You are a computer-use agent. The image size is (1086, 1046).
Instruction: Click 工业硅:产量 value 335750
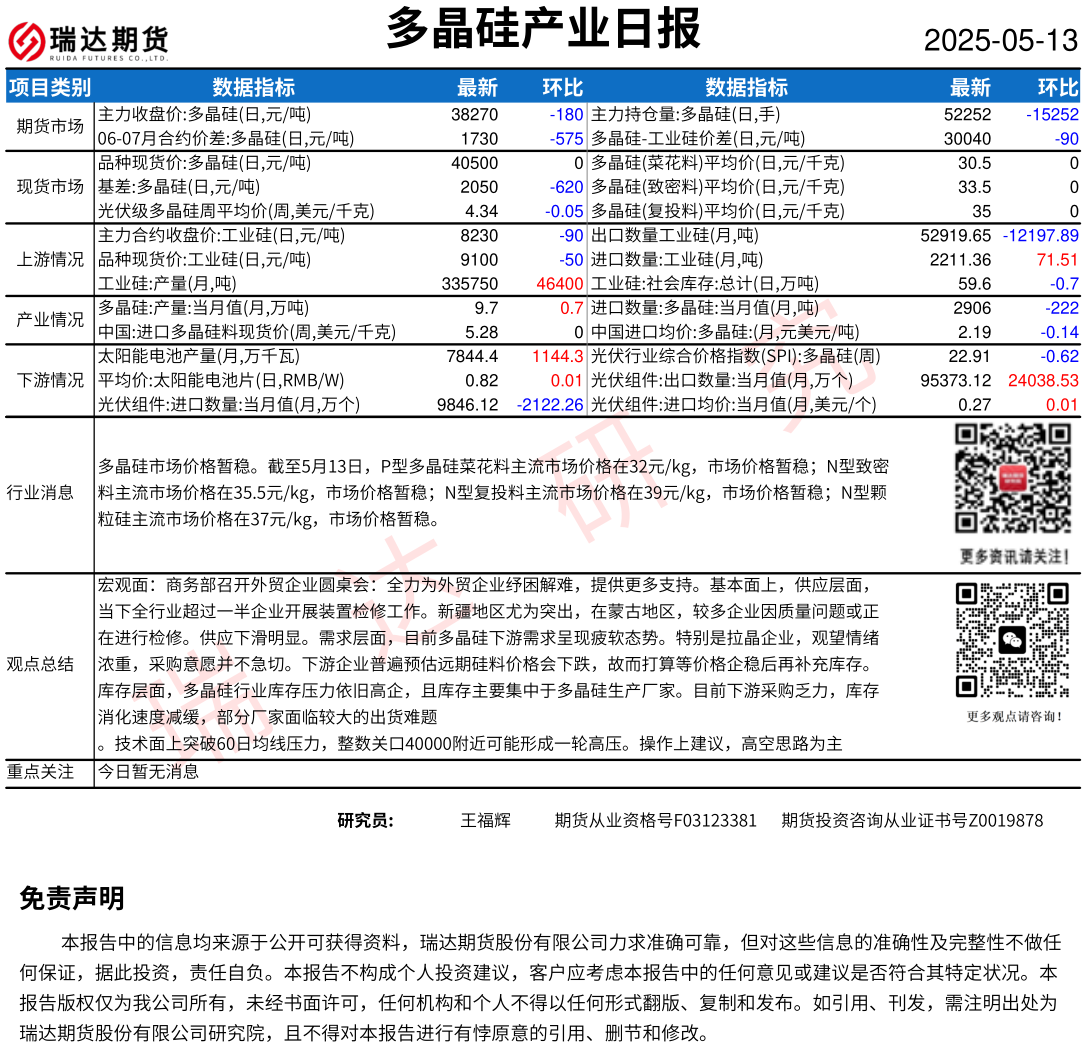click(470, 284)
